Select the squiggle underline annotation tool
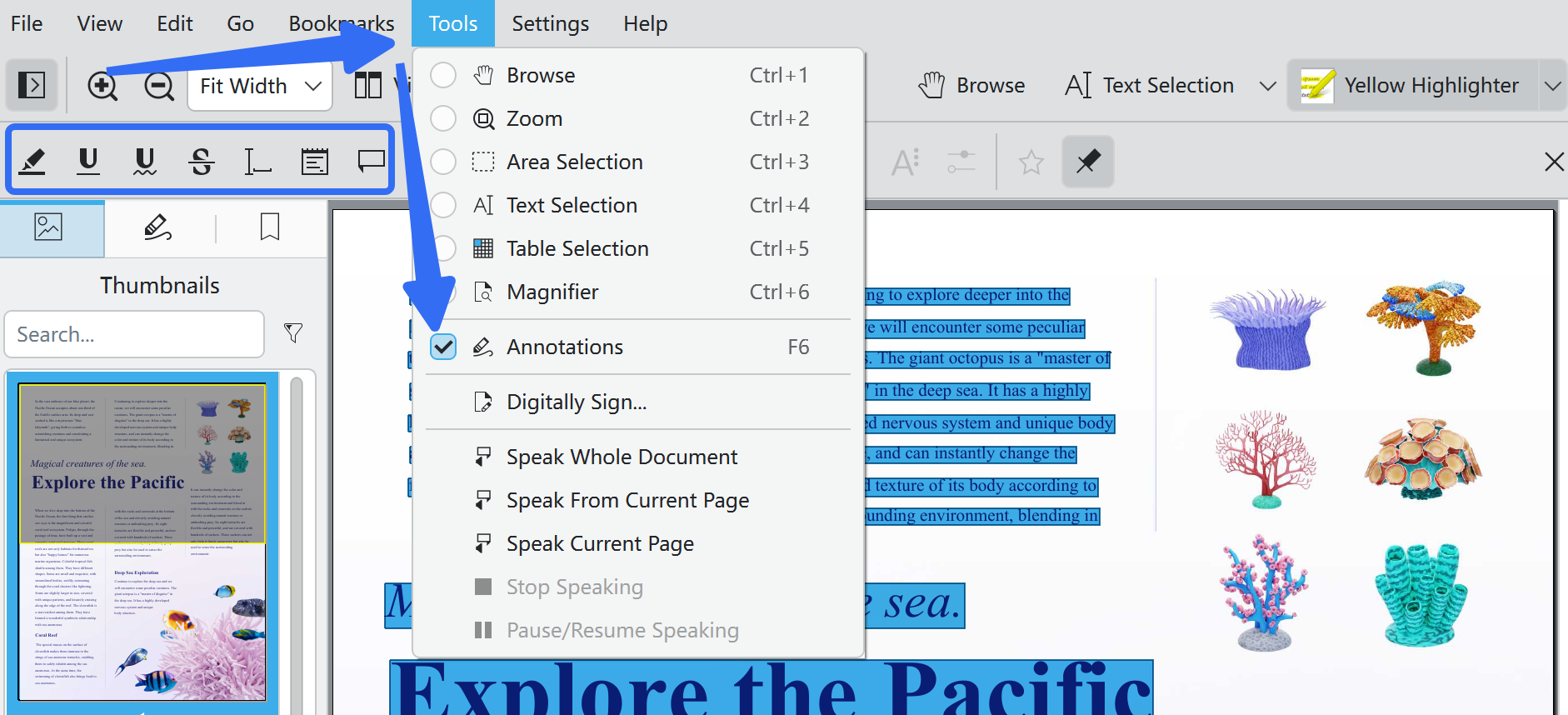 click(145, 160)
